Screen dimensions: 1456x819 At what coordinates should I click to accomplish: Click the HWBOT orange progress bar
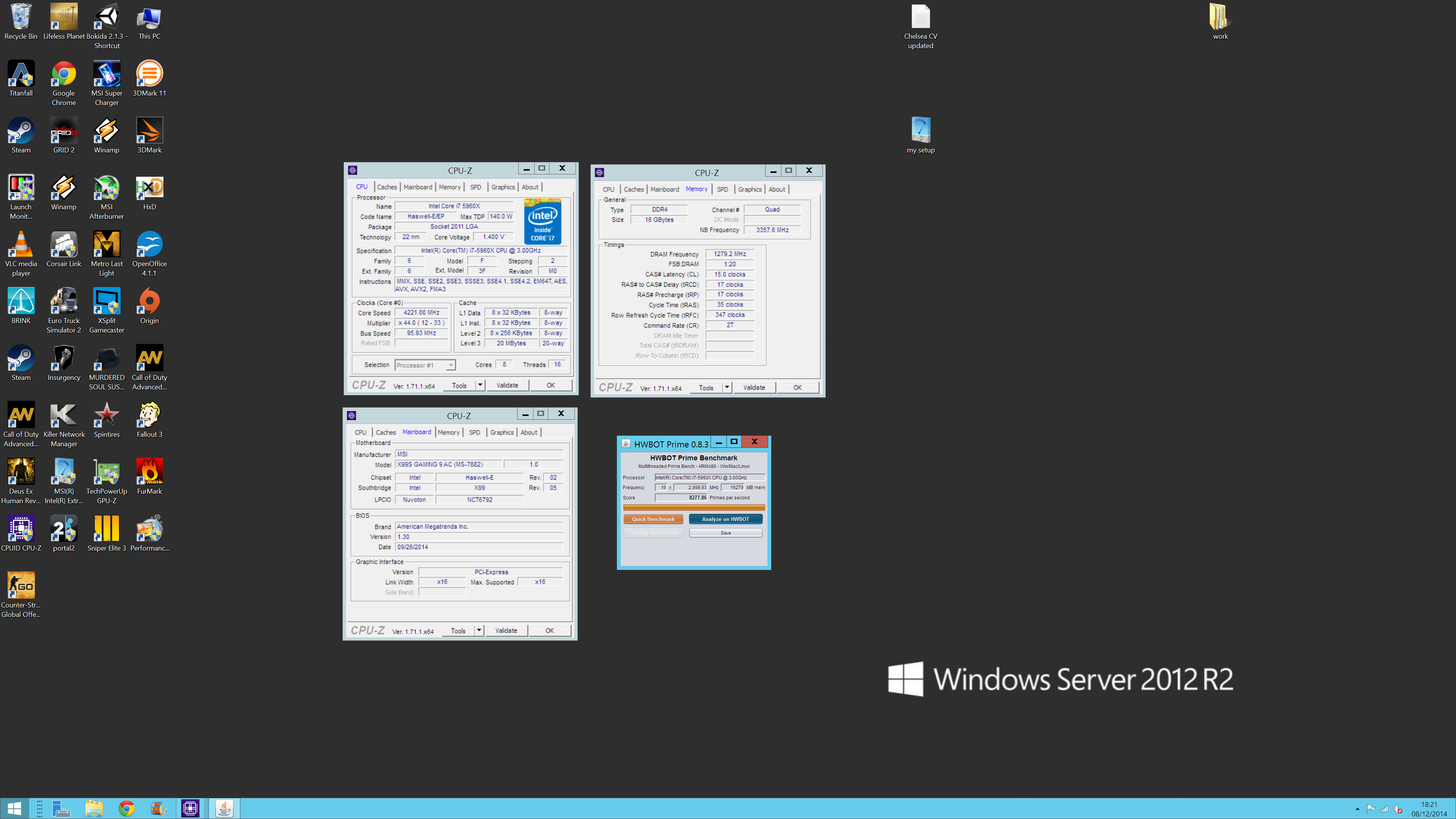click(x=693, y=508)
